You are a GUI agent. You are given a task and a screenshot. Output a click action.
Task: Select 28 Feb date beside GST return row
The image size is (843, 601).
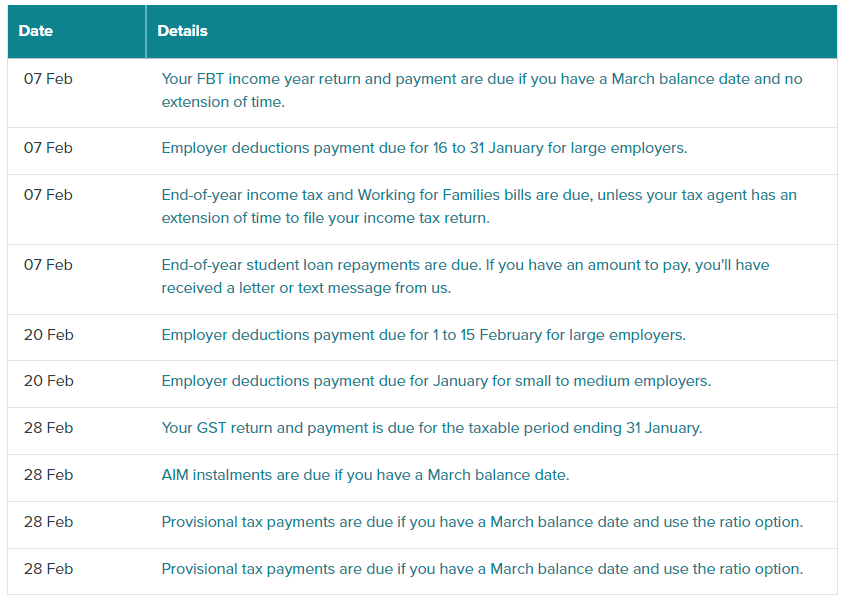pyautogui.click(x=48, y=428)
